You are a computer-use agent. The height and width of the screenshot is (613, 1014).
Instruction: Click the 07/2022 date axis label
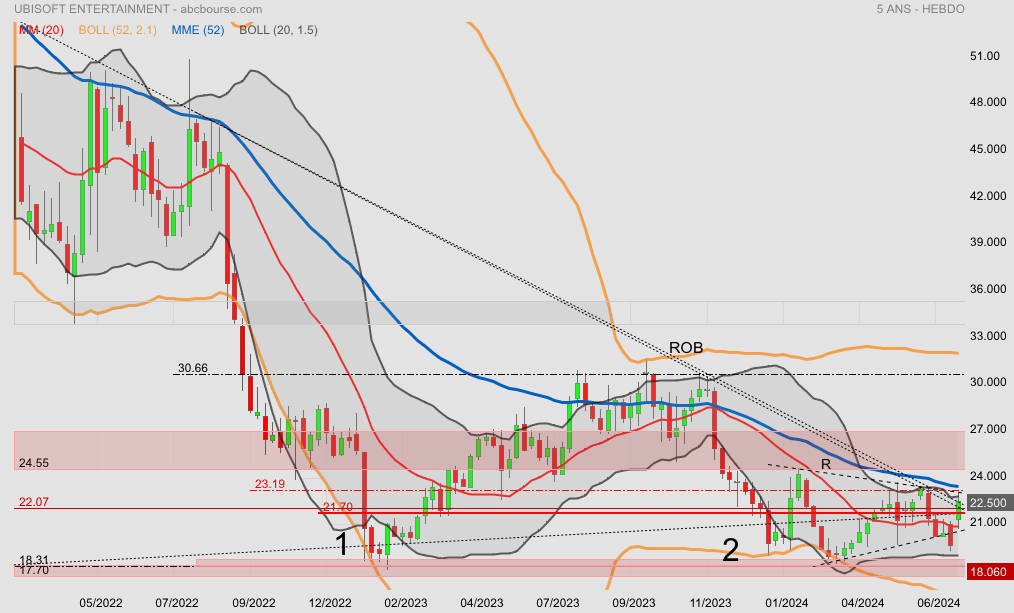(x=177, y=603)
